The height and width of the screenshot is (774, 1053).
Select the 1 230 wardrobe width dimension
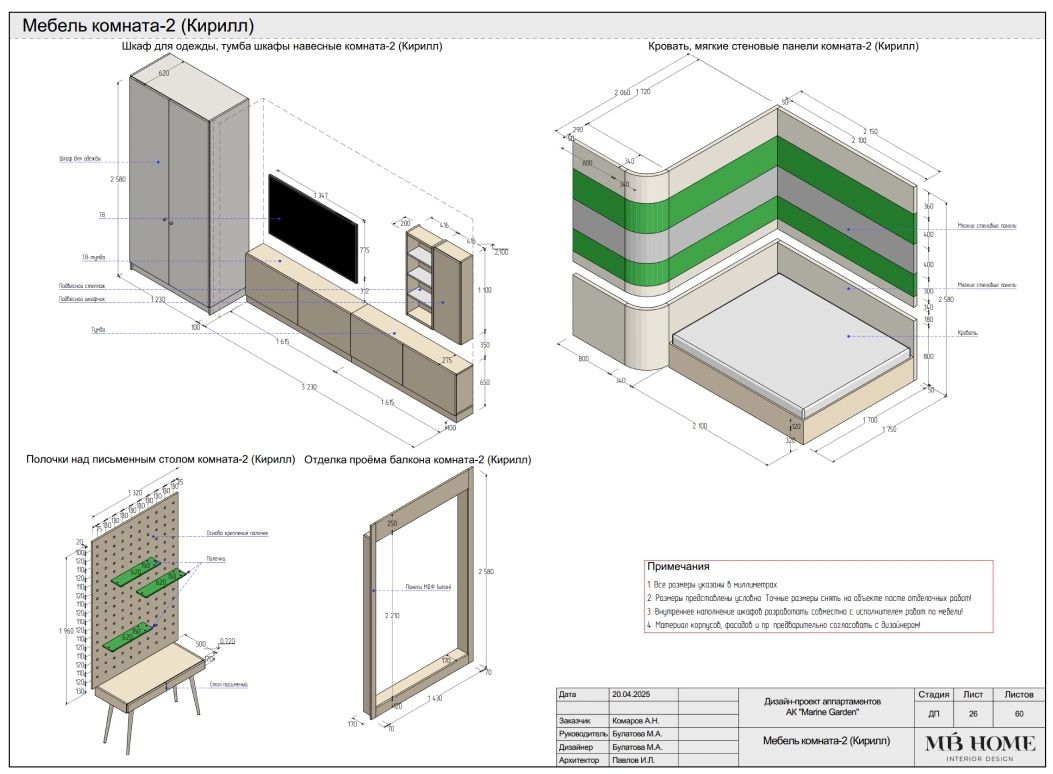[x=158, y=299]
